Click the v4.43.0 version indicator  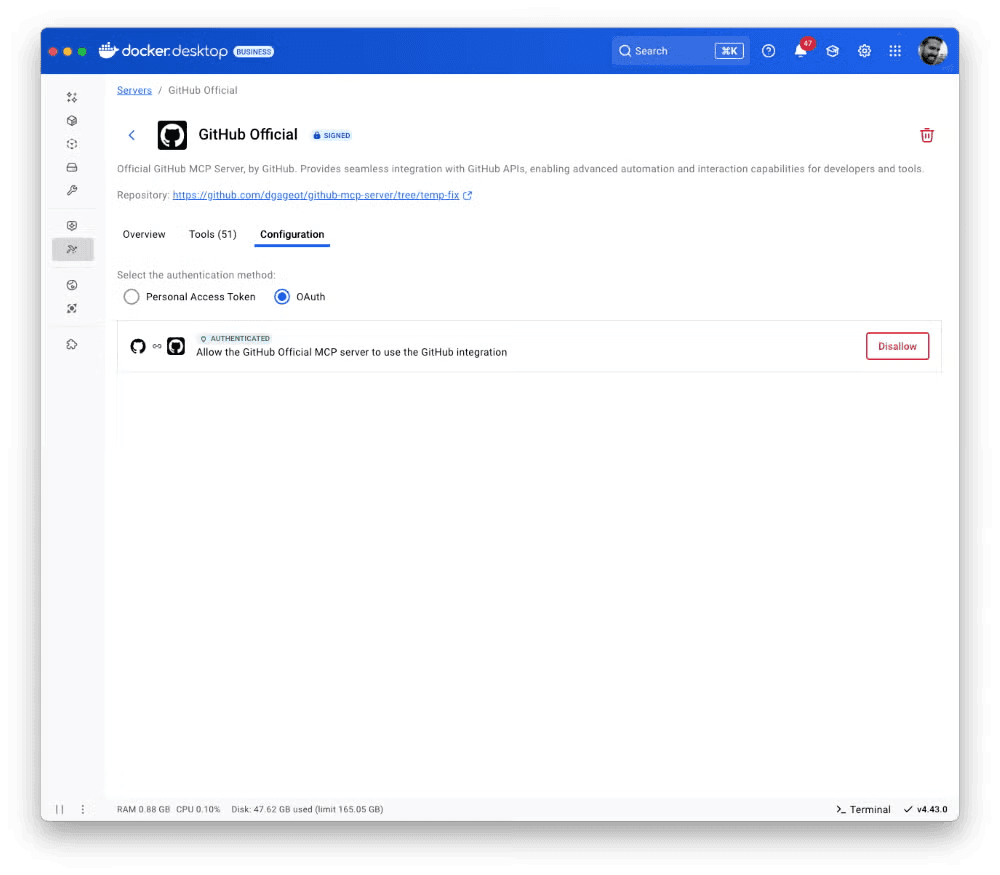925,809
